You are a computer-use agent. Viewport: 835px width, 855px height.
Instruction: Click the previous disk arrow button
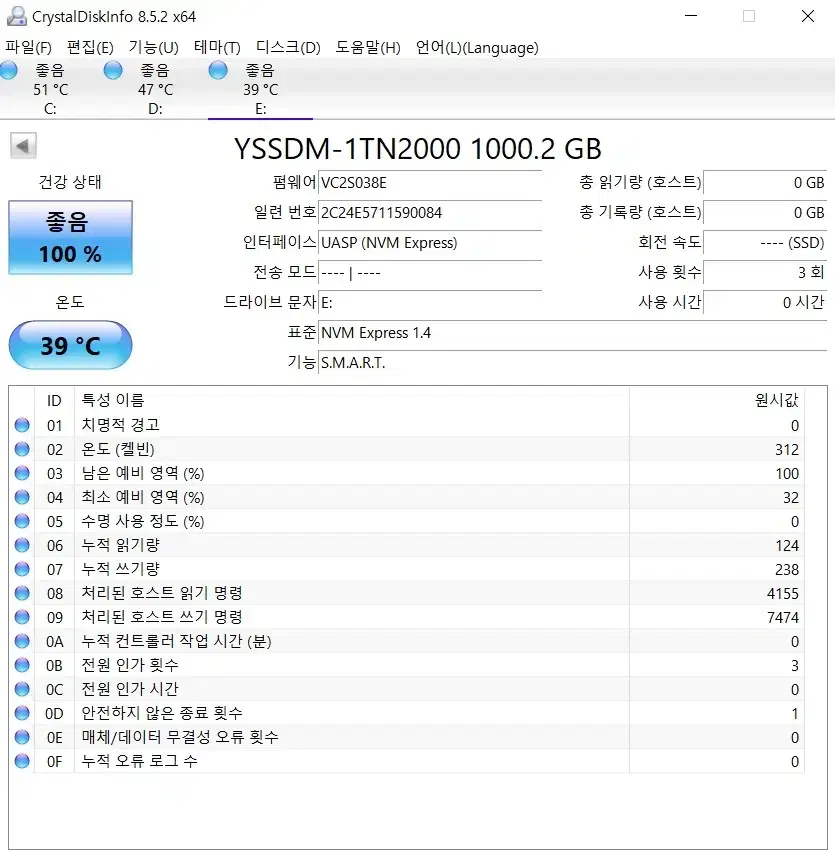click(x=23, y=146)
